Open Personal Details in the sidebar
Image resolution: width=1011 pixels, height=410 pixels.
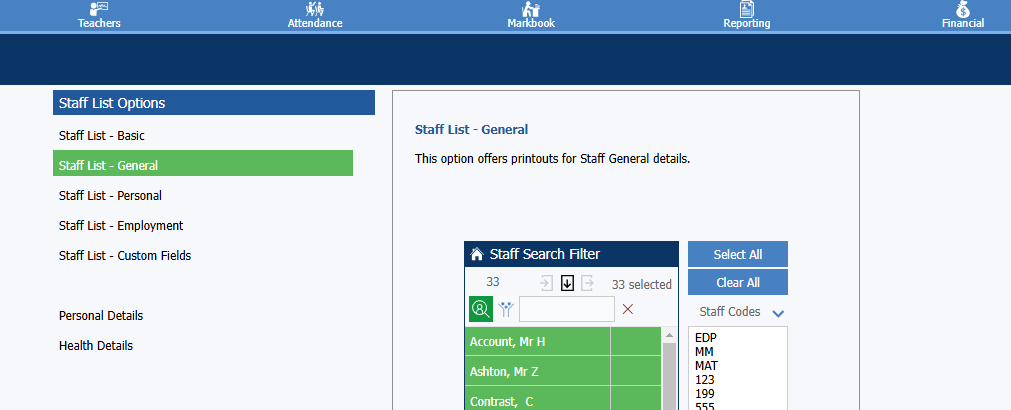[x=101, y=316]
